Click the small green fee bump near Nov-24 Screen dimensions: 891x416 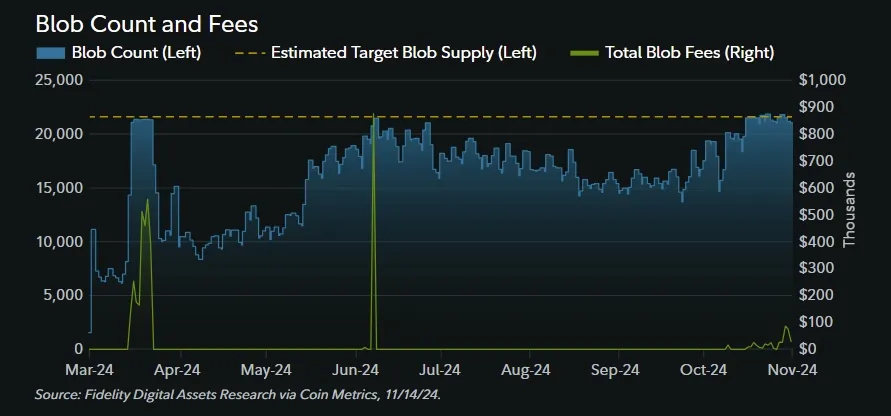coord(786,329)
